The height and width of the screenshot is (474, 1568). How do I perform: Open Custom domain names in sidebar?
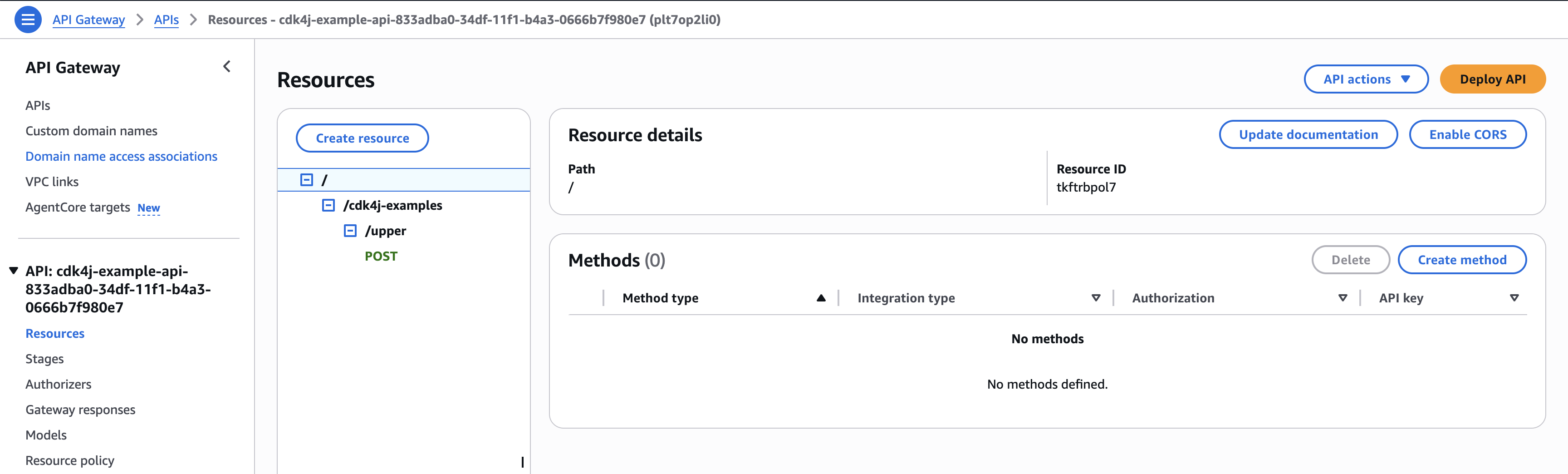[x=91, y=131]
